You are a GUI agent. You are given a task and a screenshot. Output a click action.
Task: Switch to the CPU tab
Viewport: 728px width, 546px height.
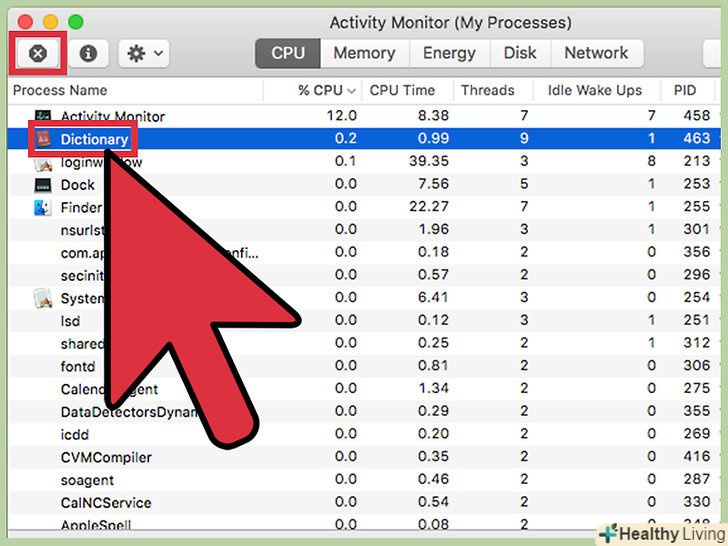[288, 53]
